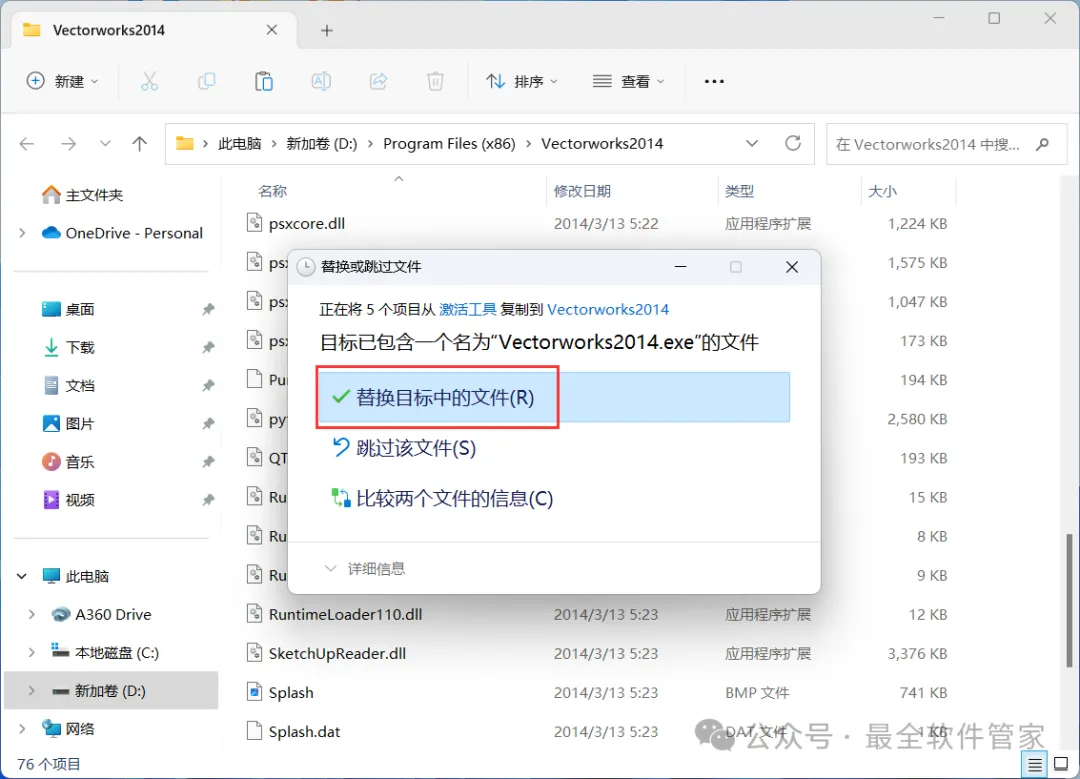Viewport: 1080px width, 779px height.
Task: Expand the OneDrive - Personal node
Action: click(22, 233)
